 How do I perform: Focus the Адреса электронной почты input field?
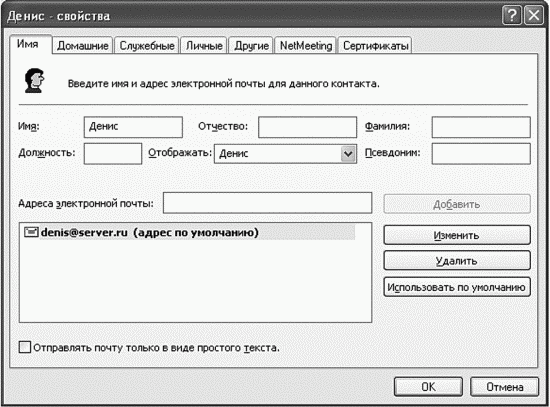click(267, 203)
